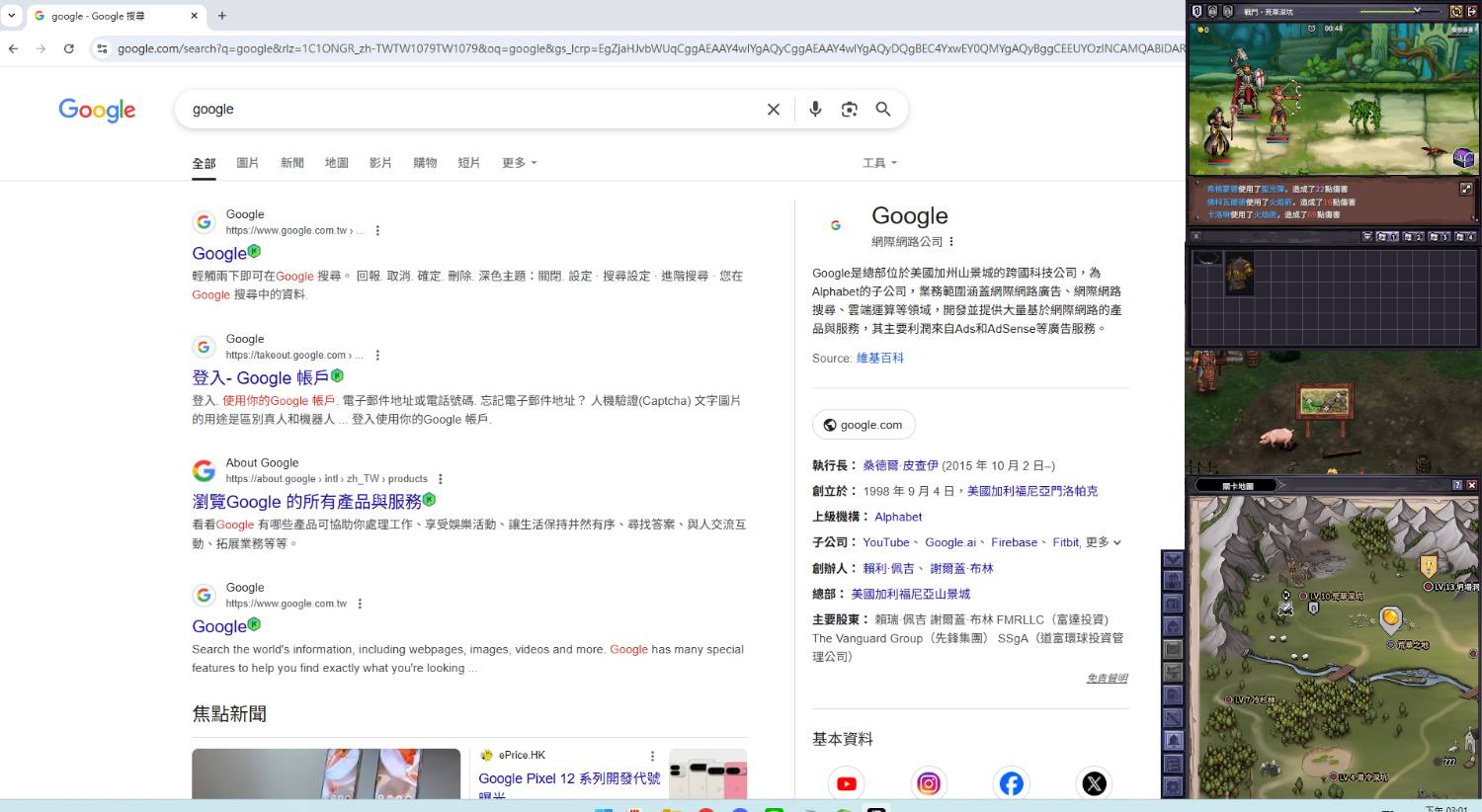1482x812 pixels.
Task: Switch to the 短片 results tab
Action: (x=469, y=163)
